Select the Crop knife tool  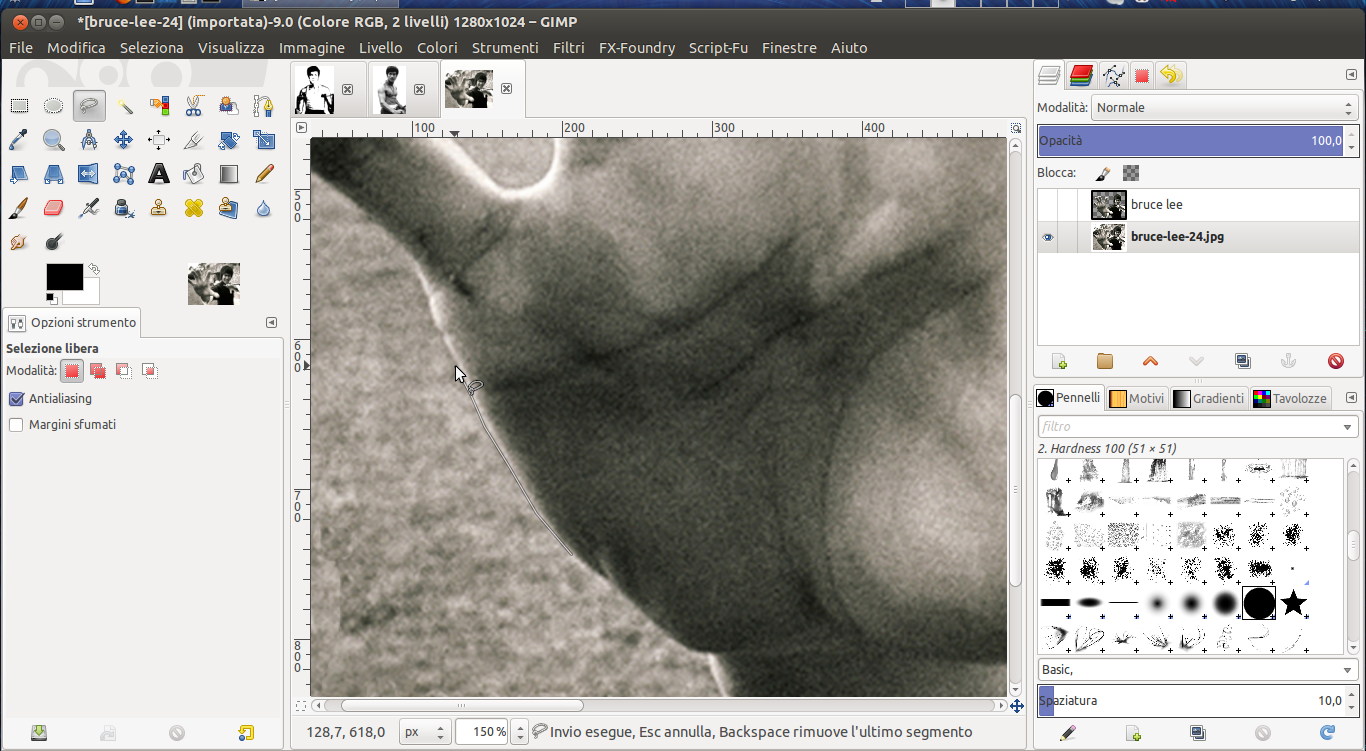[x=194, y=140]
